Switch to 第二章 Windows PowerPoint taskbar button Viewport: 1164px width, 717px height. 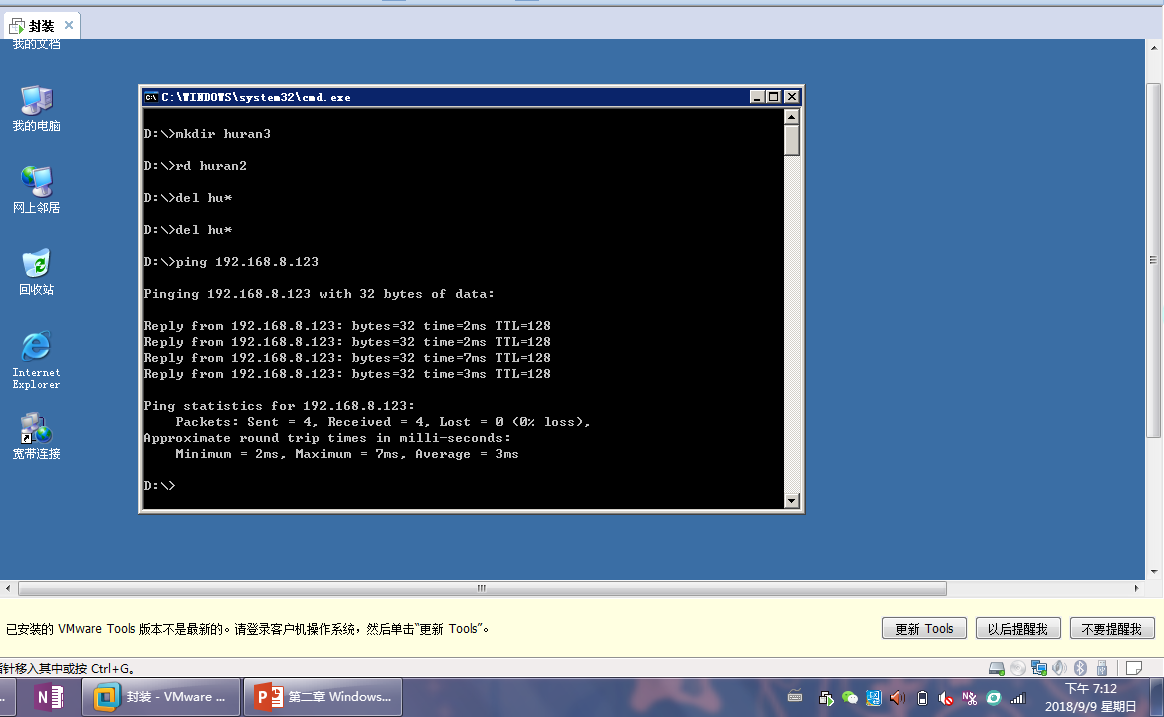pos(323,697)
